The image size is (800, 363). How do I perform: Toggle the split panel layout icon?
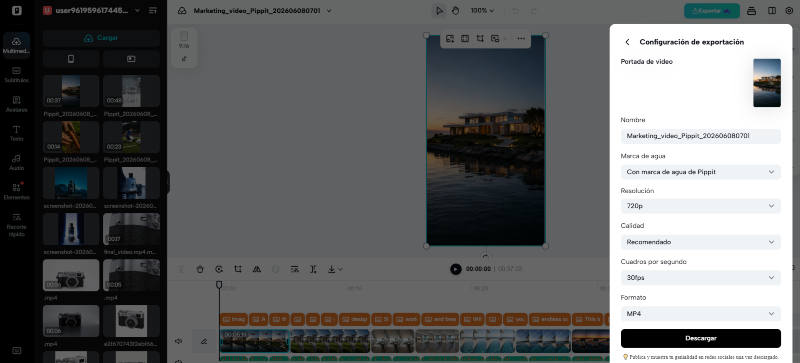pyautogui.click(x=772, y=11)
